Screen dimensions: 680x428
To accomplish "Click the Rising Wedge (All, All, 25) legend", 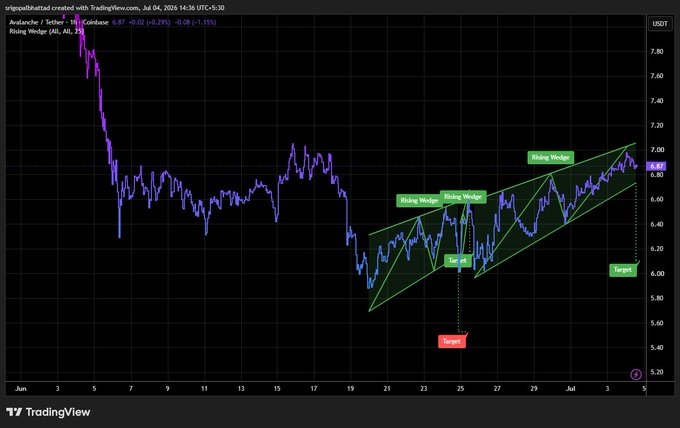I will click(x=46, y=31).
